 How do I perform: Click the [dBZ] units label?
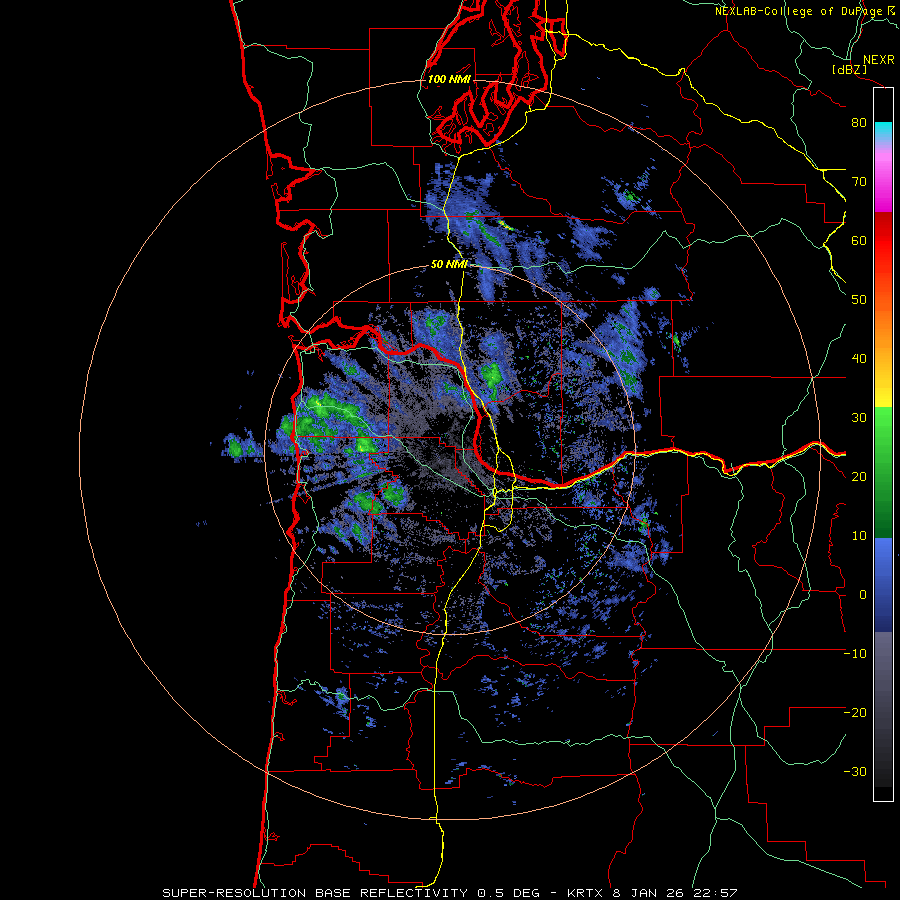tap(849, 69)
